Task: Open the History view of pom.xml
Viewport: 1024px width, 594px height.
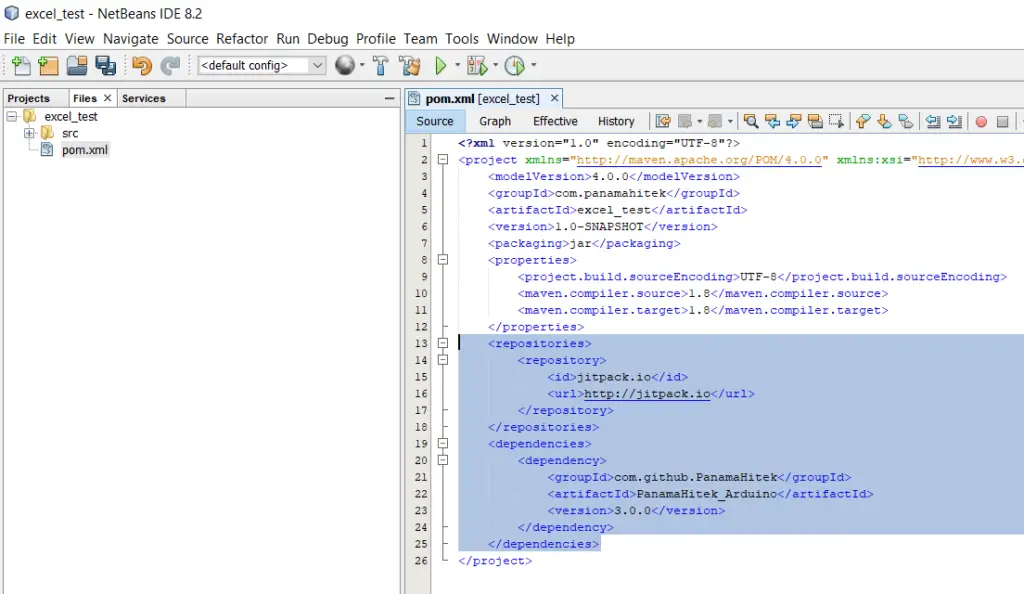Action: (616, 121)
